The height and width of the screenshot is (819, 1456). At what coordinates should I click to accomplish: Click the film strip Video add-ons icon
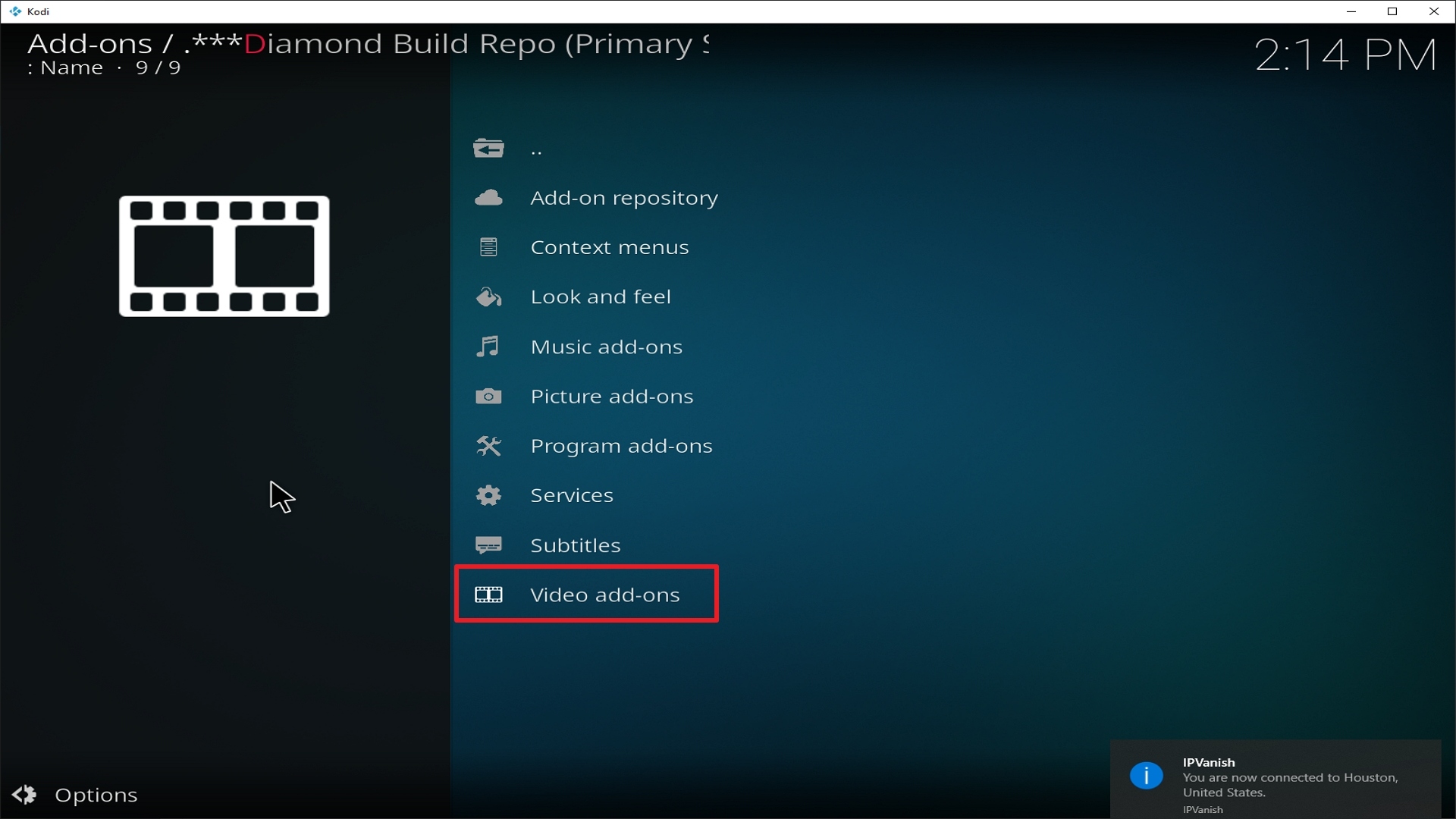click(x=488, y=595)
